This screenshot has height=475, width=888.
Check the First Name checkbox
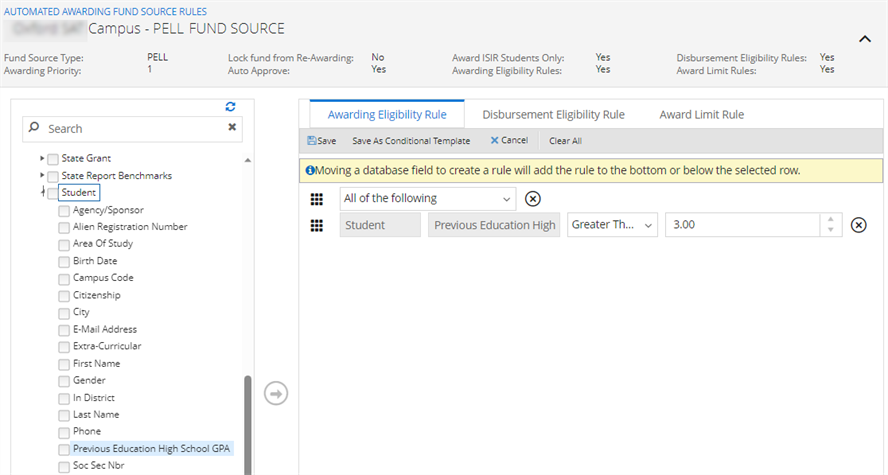pos(64,364)
